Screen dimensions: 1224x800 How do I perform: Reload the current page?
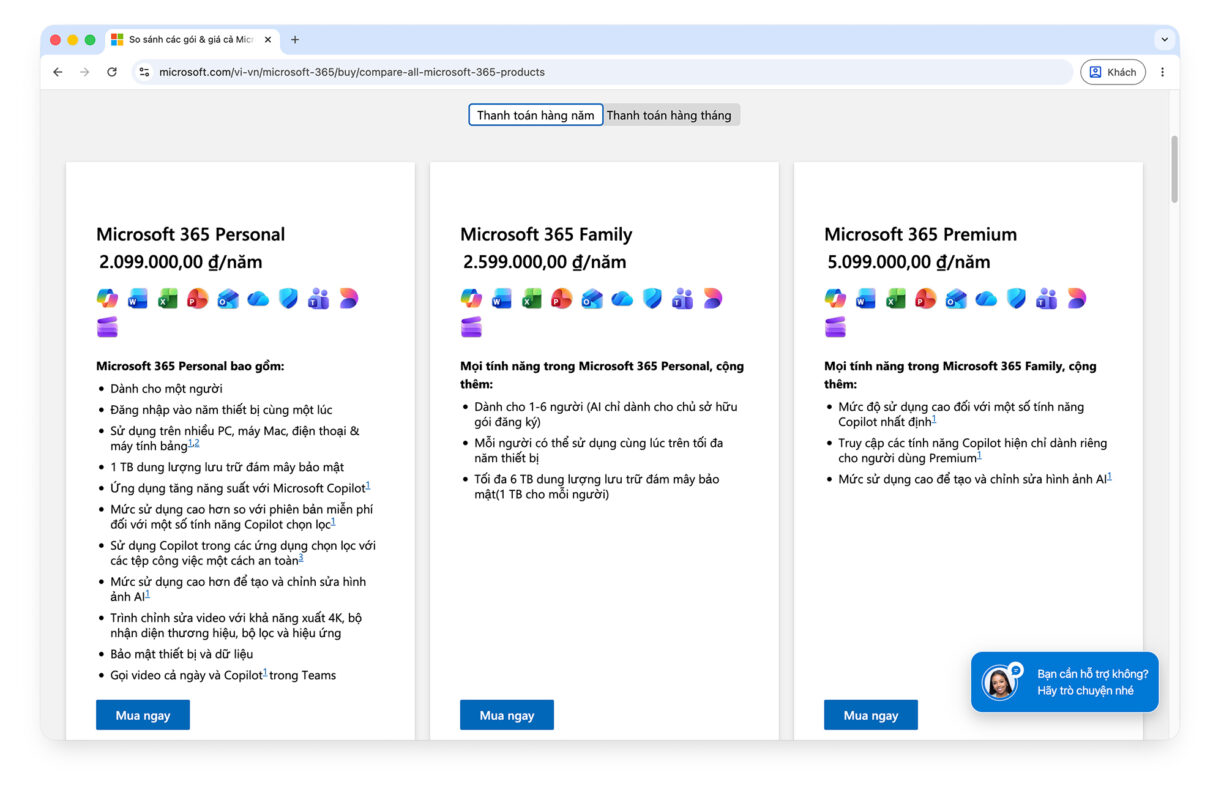(112, 72)
